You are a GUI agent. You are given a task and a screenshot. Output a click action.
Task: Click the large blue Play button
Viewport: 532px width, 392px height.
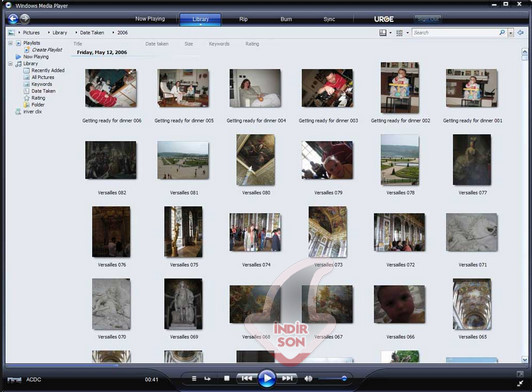pos(267,378)
